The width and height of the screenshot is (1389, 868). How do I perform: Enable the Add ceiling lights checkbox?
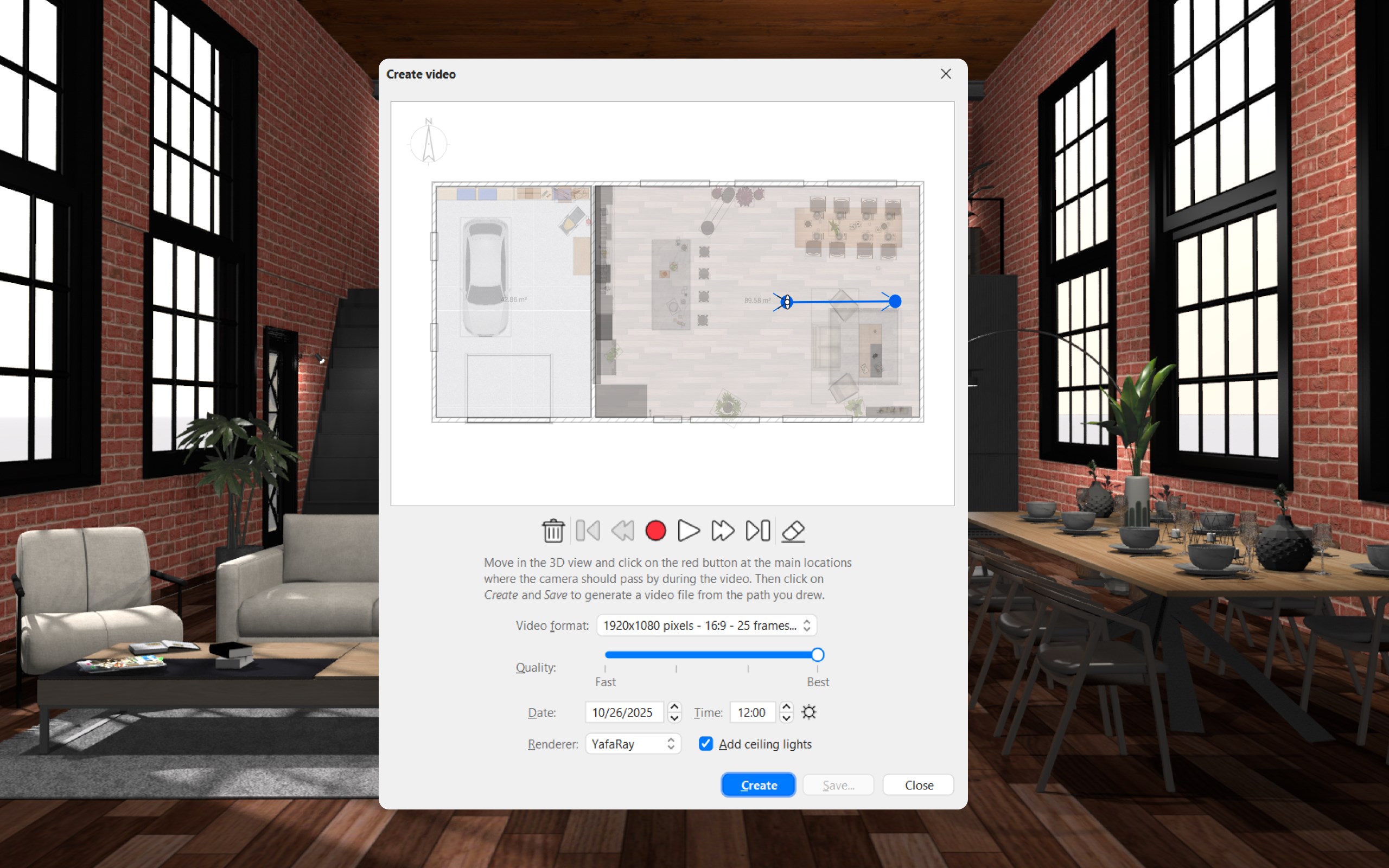(705, 744)
